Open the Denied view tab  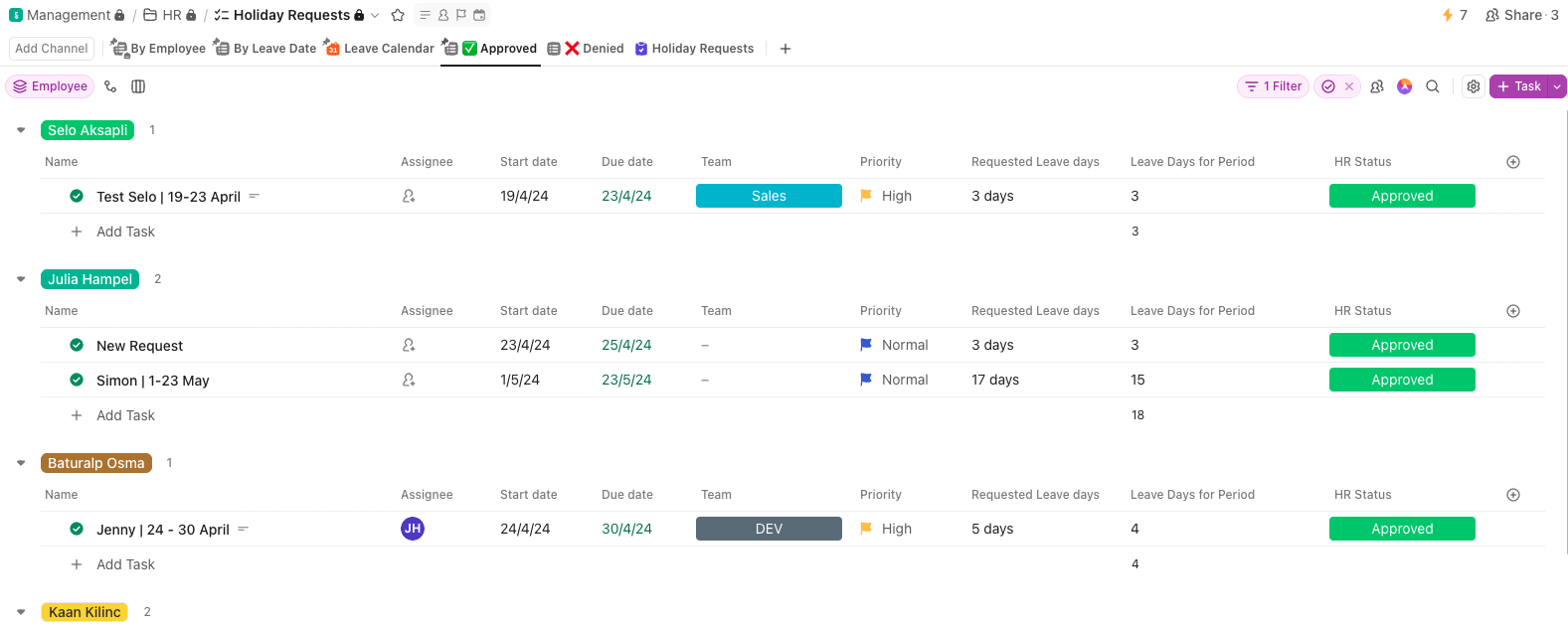(x=595, y=49)
